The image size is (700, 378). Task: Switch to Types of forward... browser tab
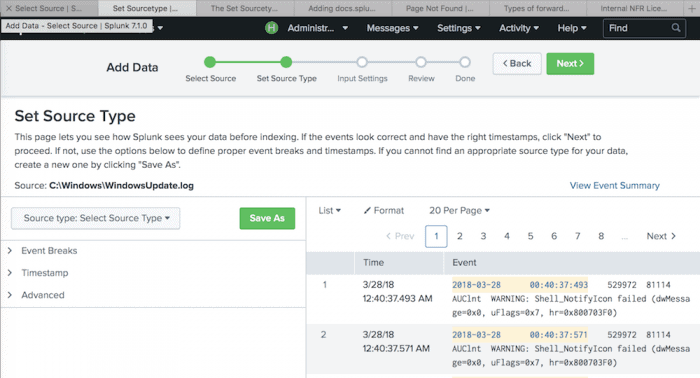point(538,8)
